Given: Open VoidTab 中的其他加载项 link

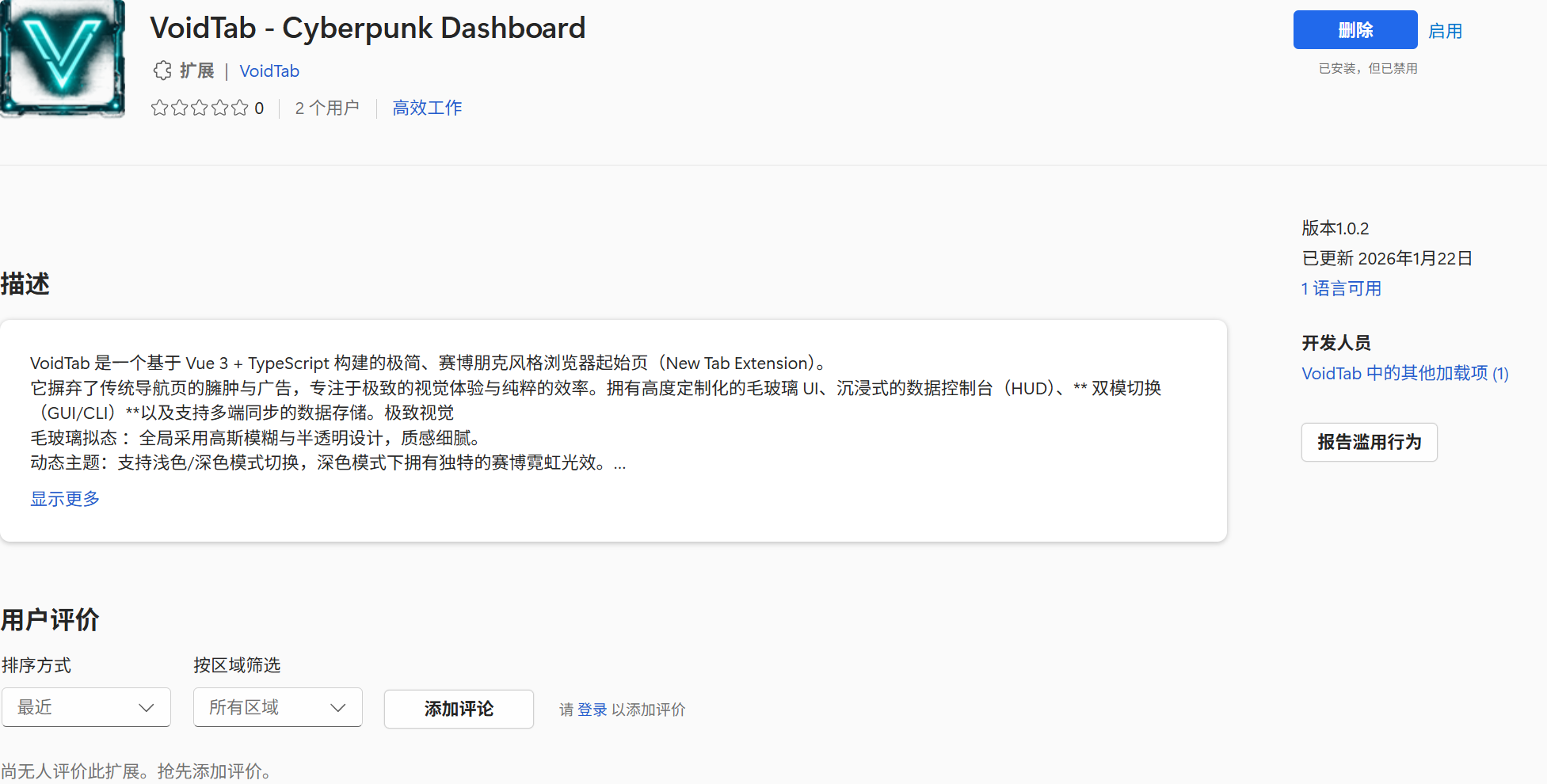Looking at the screenshot, I should 1404,373.
